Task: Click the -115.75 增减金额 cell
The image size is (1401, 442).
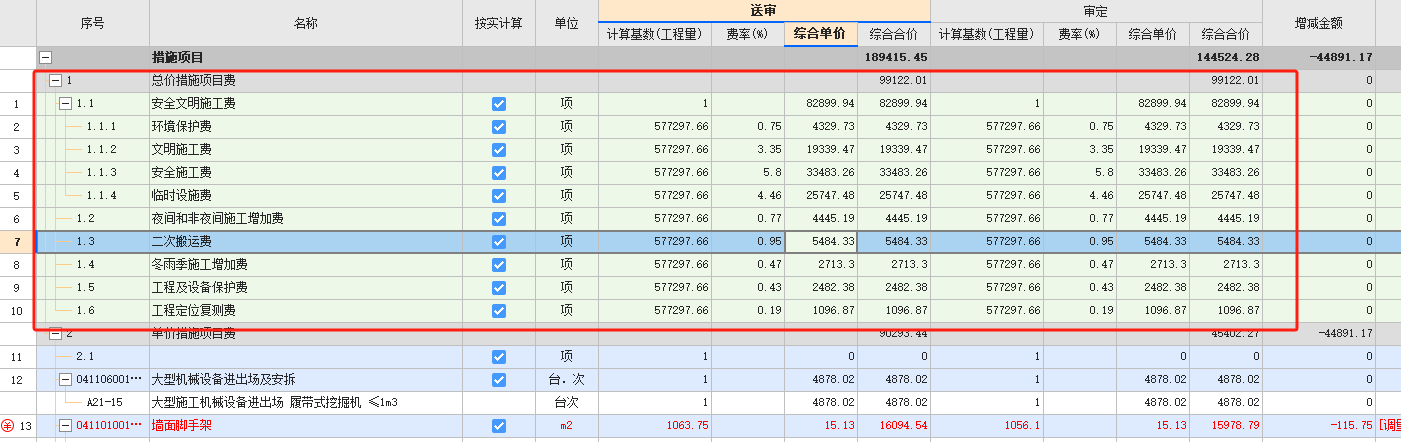Action: [x=1319, y=426]
